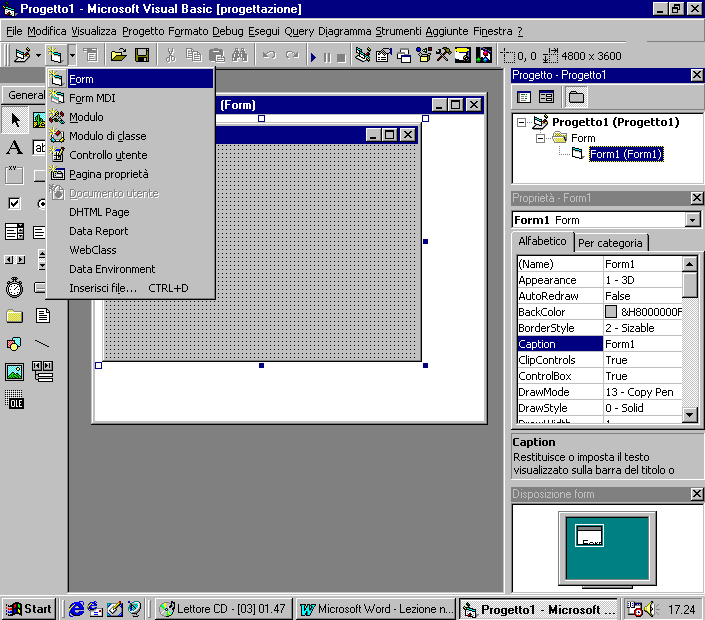Open Visual Component Manager toolbar icon
Viewport: 705px width, 620px height.
pos(484,56)
